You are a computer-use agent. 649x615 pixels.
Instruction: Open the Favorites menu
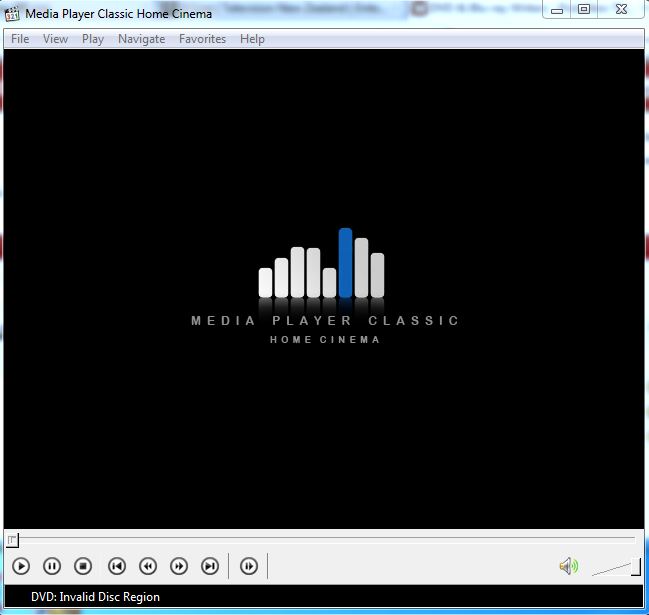pos(202,39)
